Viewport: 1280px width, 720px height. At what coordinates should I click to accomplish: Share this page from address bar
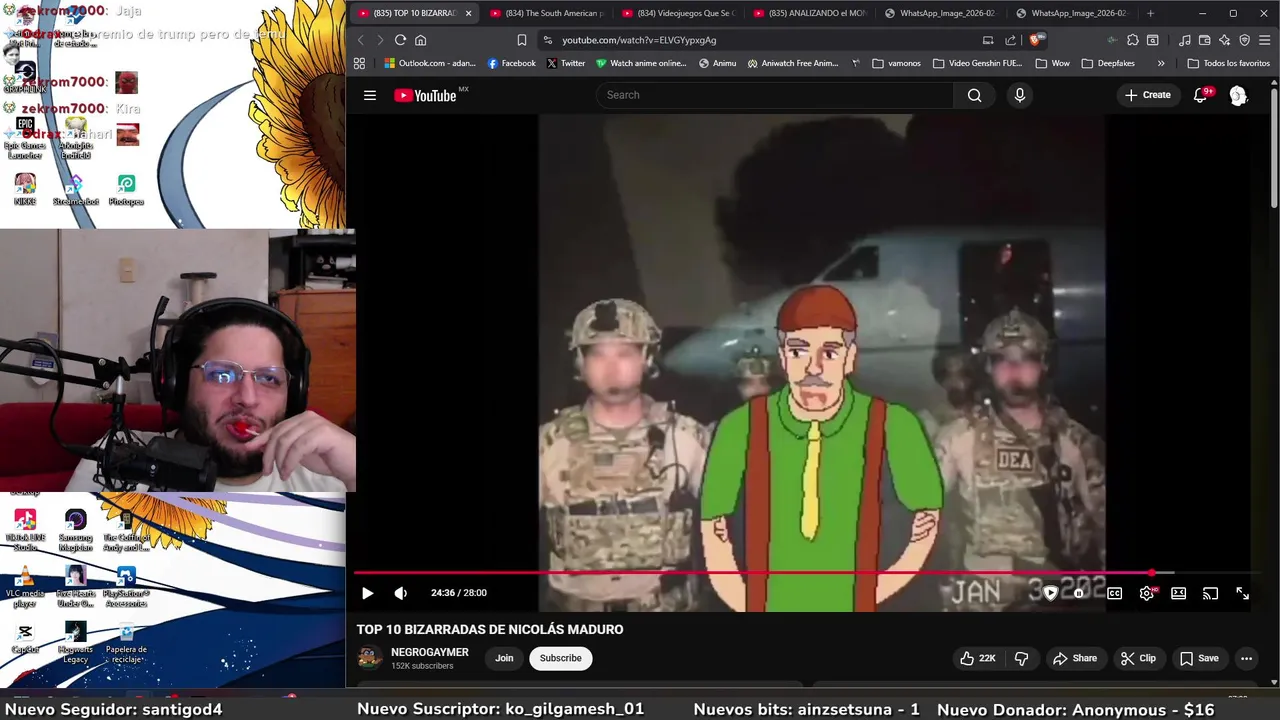coord(1010,40)
